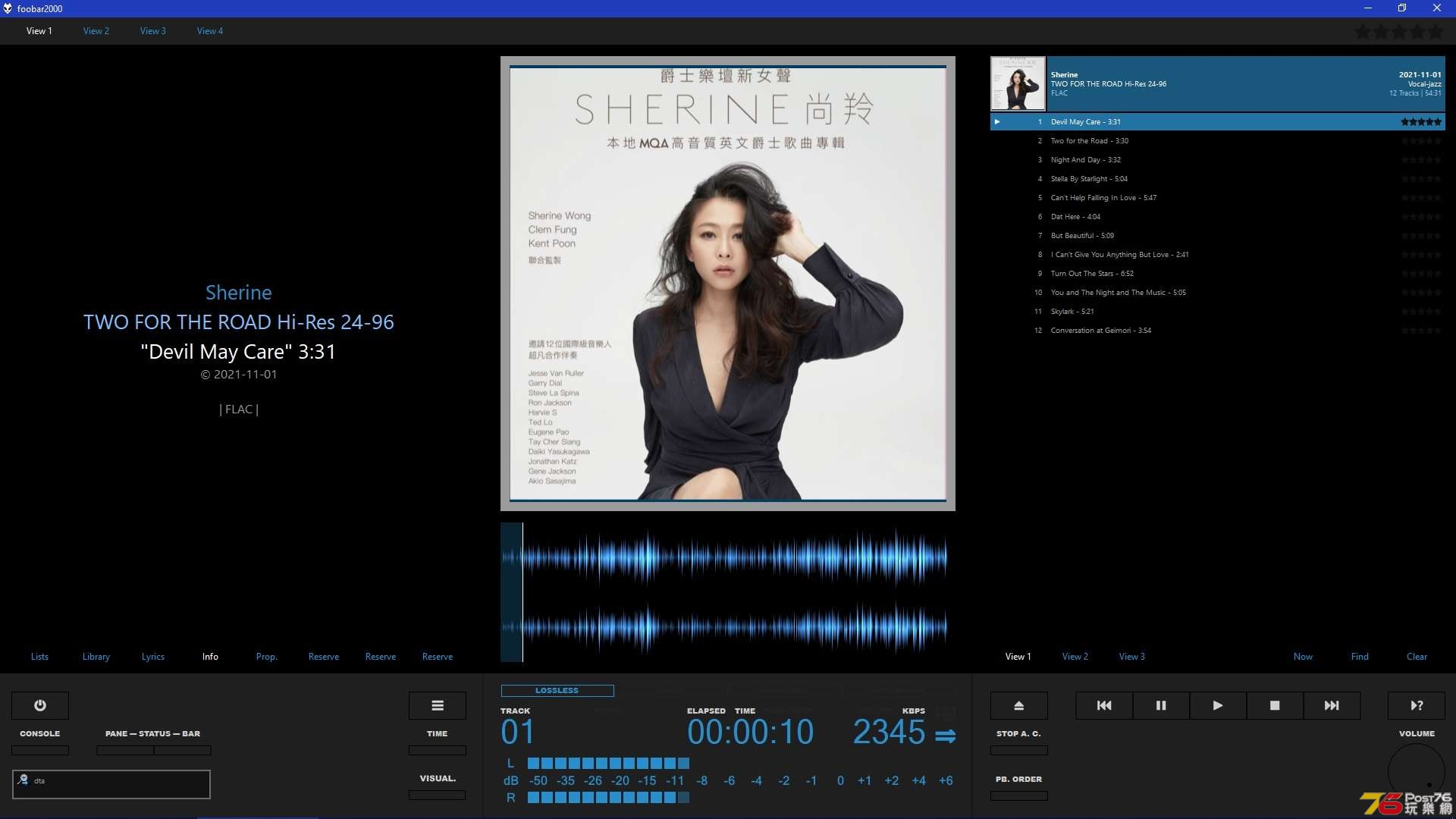1456x819 pixels.
Task: Click the foobar2000 app icon in title bar
Action: click(8, 8)
